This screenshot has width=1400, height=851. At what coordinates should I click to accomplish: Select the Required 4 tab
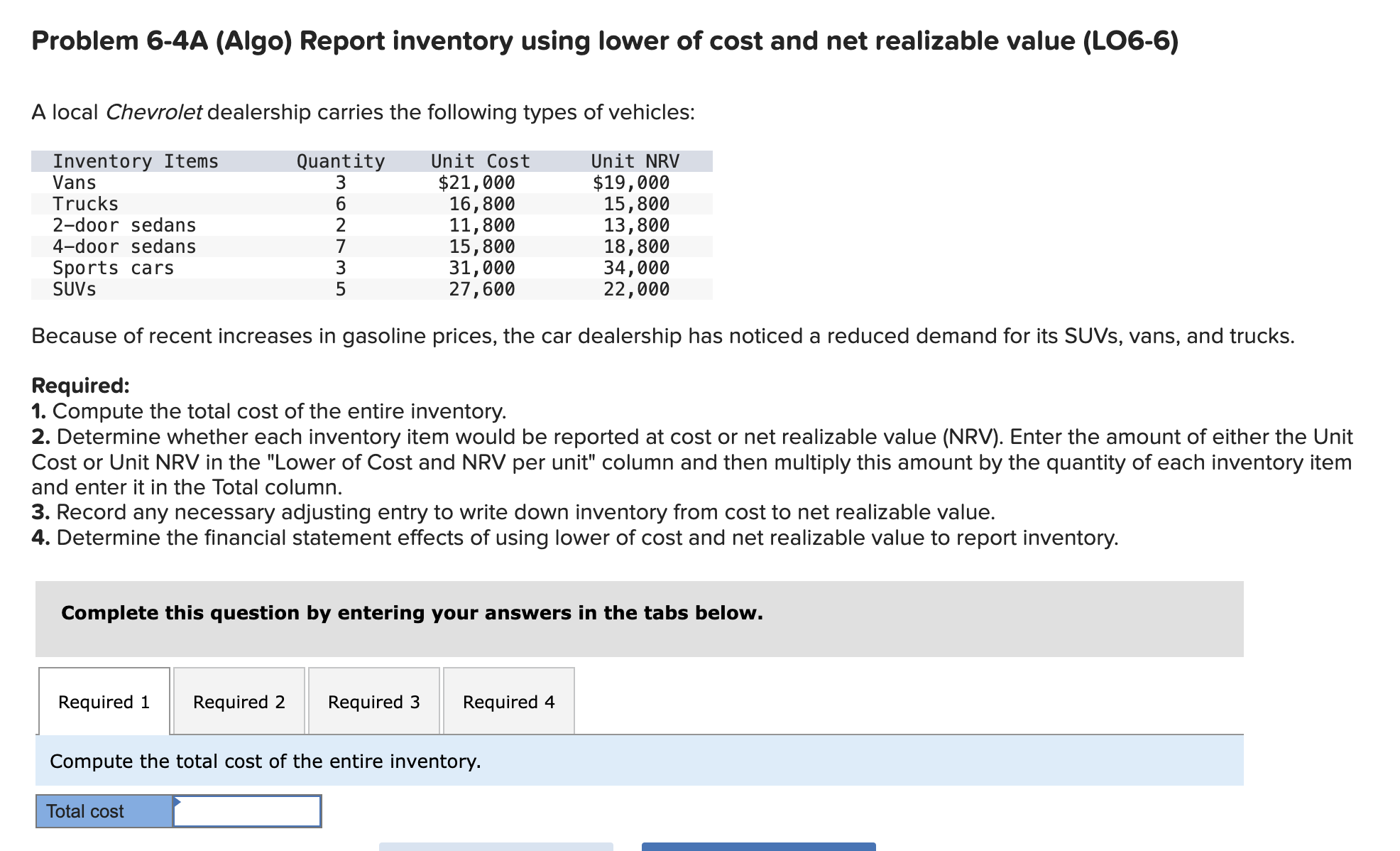point(508,702)
